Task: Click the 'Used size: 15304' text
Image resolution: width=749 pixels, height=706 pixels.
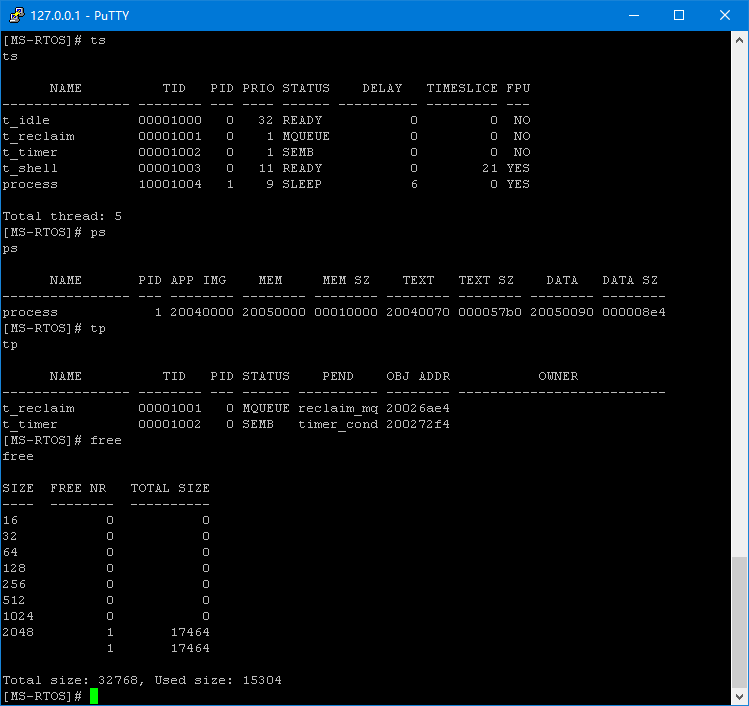Action: [x=218, y=680]
